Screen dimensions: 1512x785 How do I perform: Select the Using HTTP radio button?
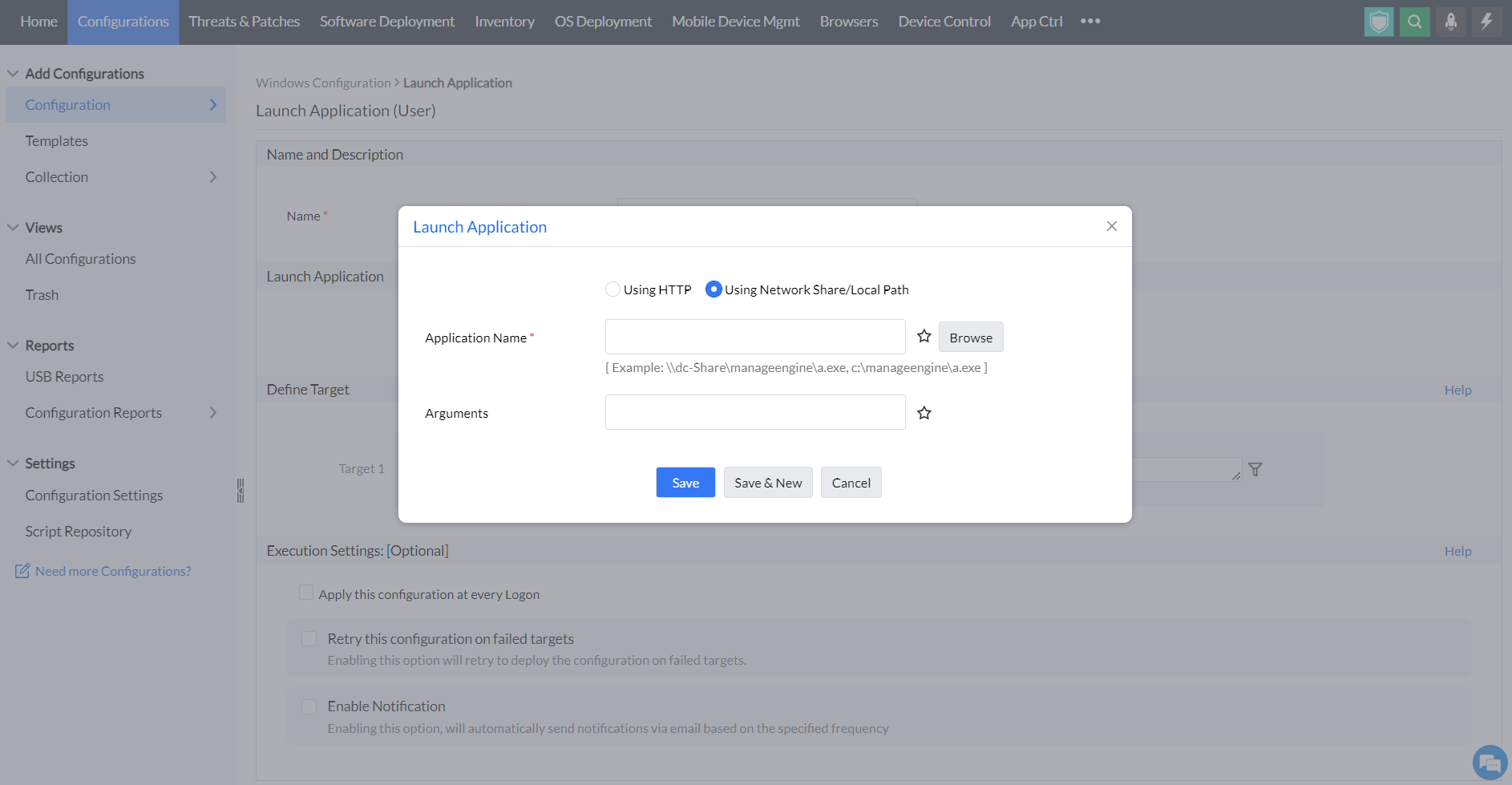click(612, 289)
